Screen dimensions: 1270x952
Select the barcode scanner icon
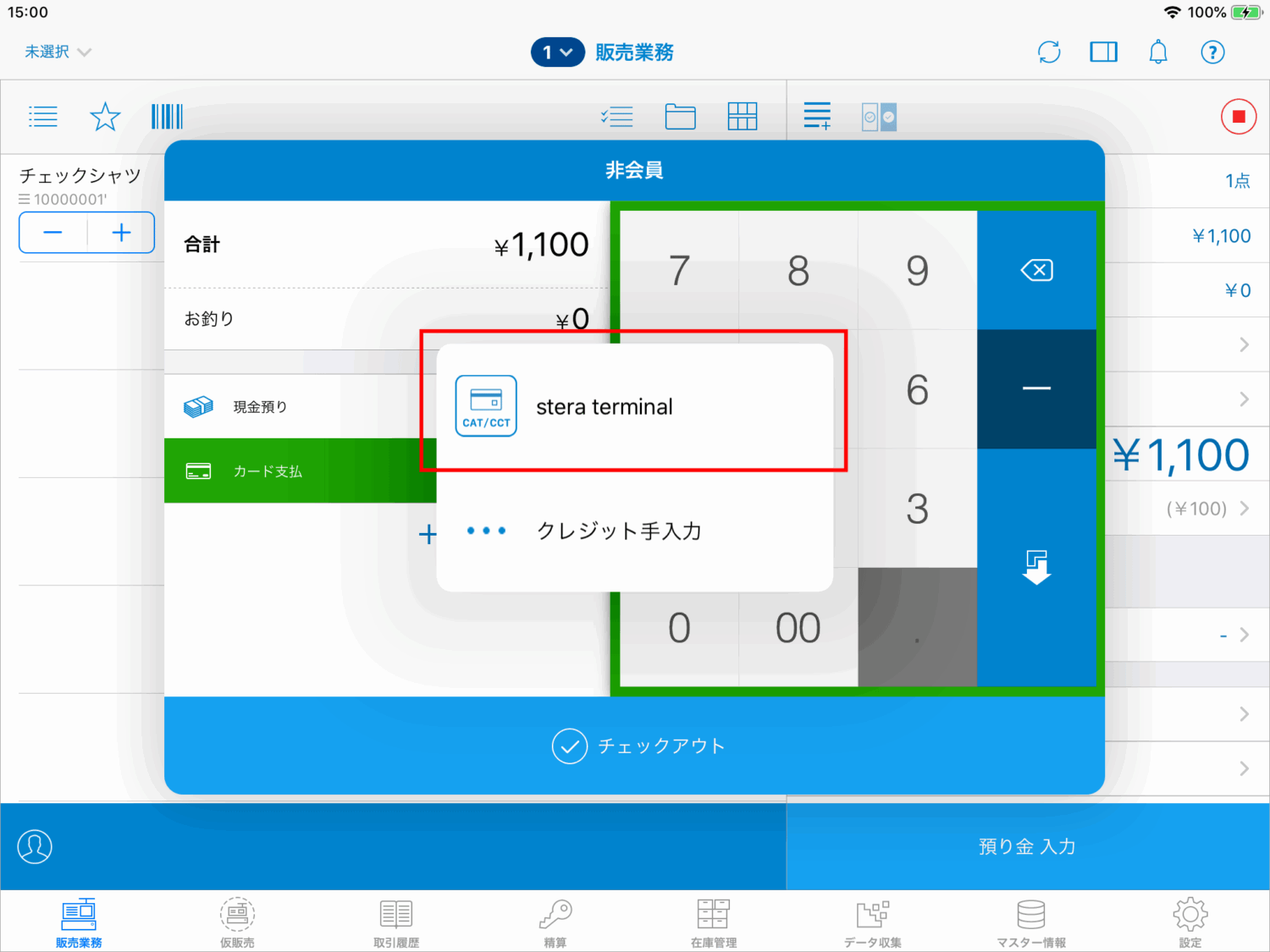[x=166, y=116]
